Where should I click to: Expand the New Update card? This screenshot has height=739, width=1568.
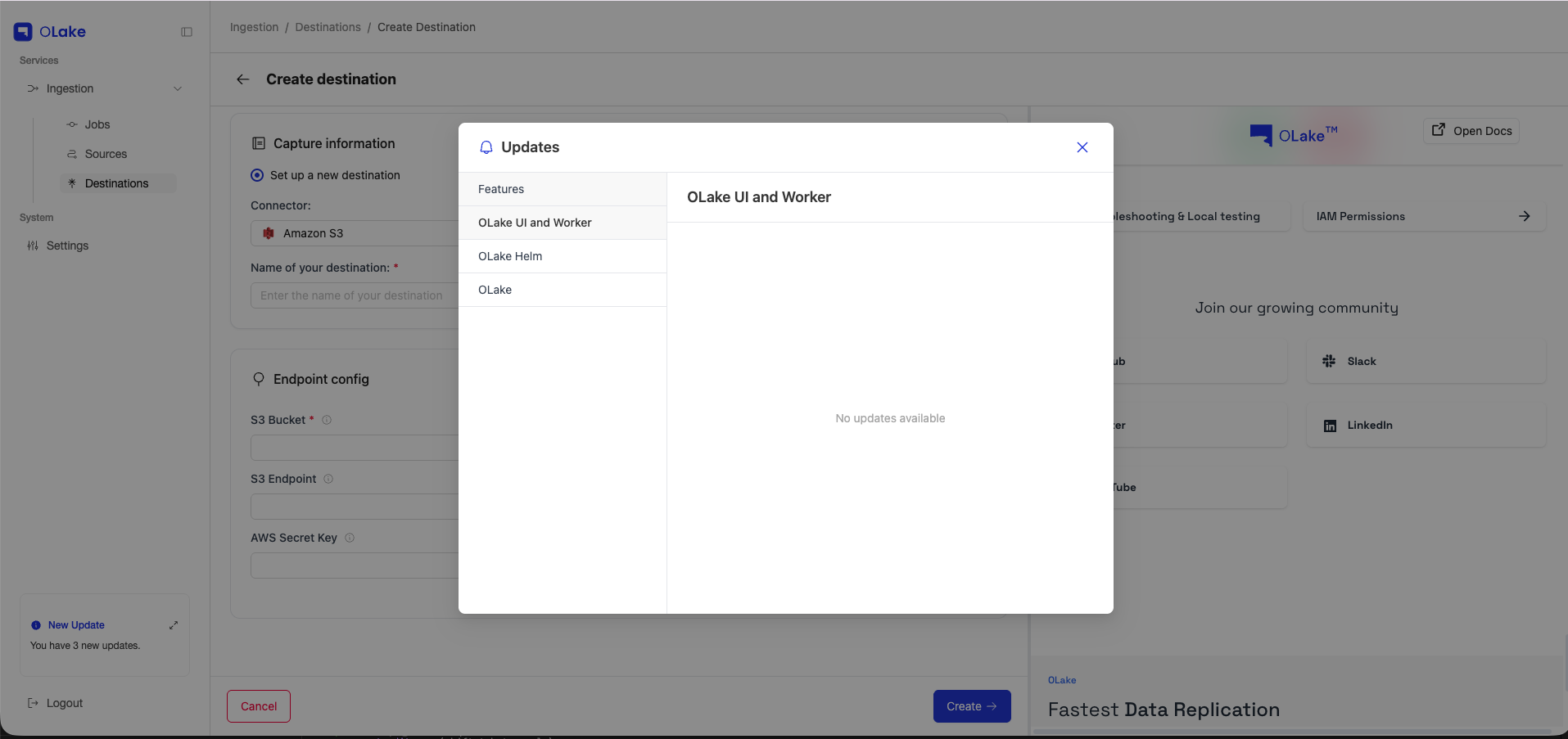[x=174, y=625]
